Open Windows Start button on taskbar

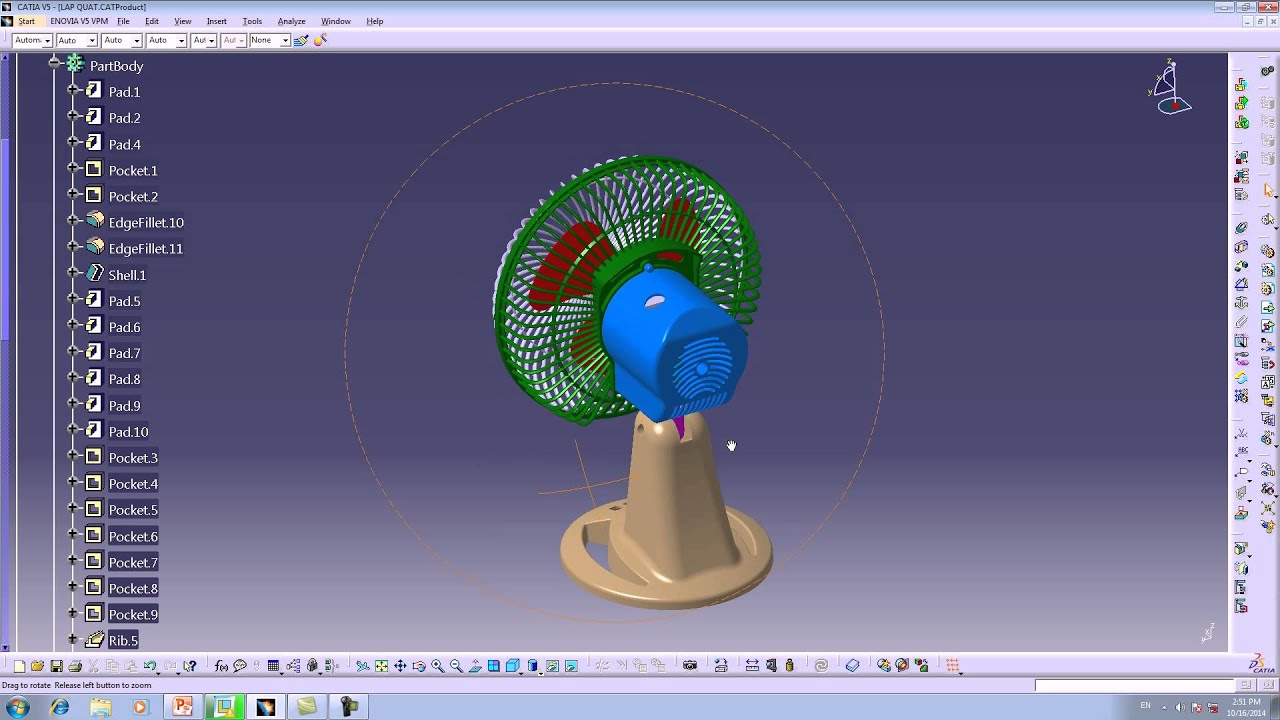pyautogui.click(x=17, y=707)
